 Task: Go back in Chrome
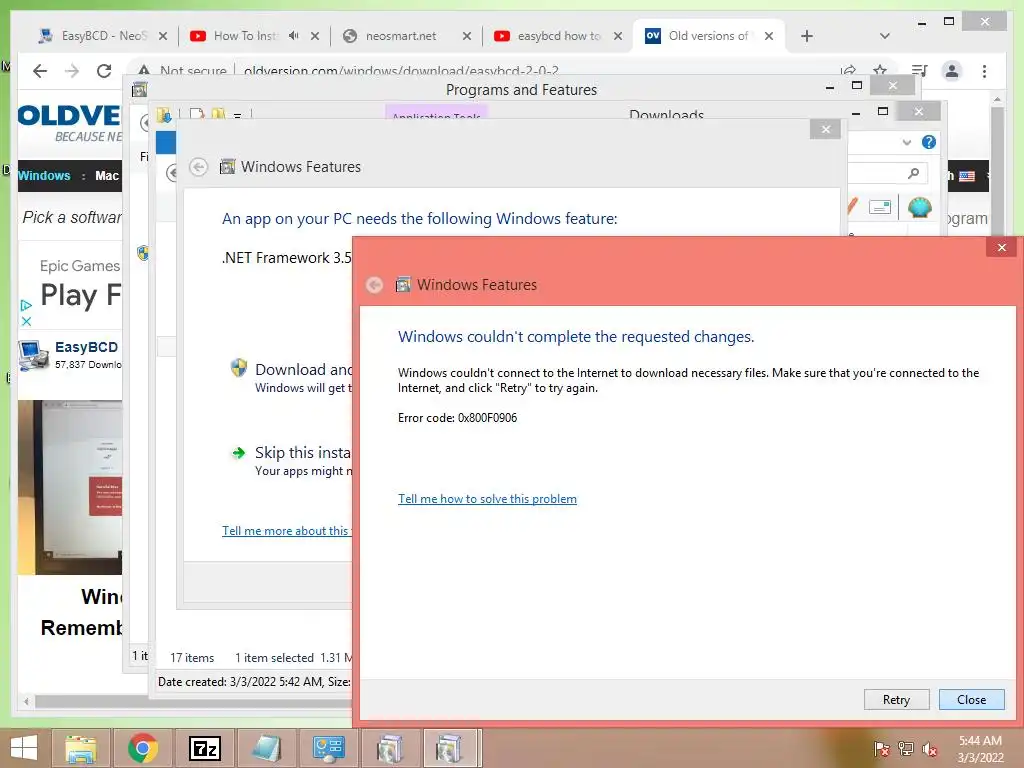coord(40,71)
